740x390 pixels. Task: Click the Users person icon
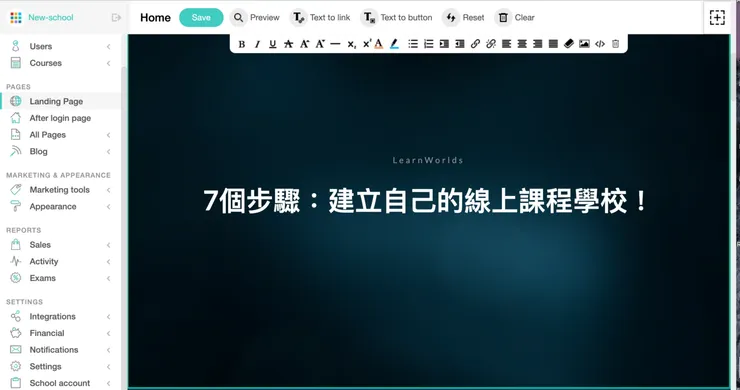(16, 46)
